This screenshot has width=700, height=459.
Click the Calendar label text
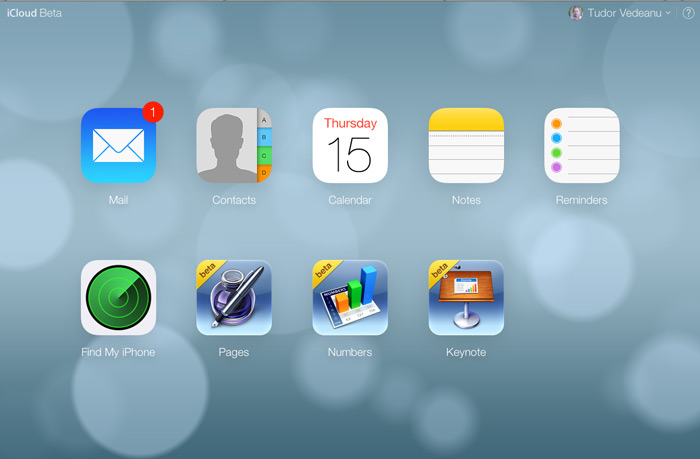(x=350, y=200)
